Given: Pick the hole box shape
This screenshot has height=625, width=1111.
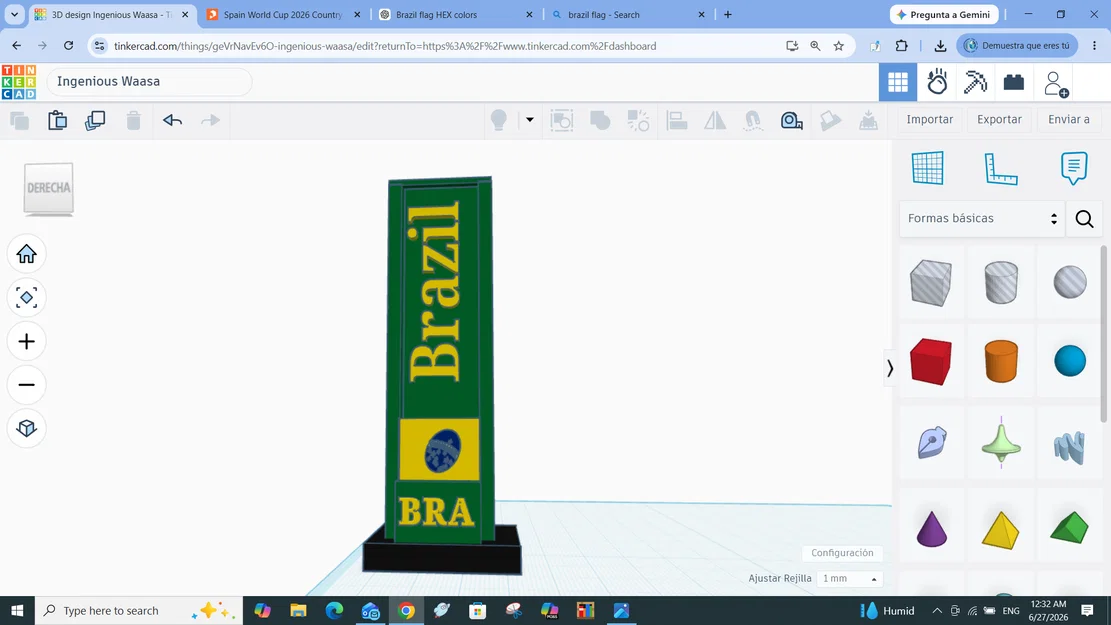Looking at the screenshot, I should click(x=930, y=283).
